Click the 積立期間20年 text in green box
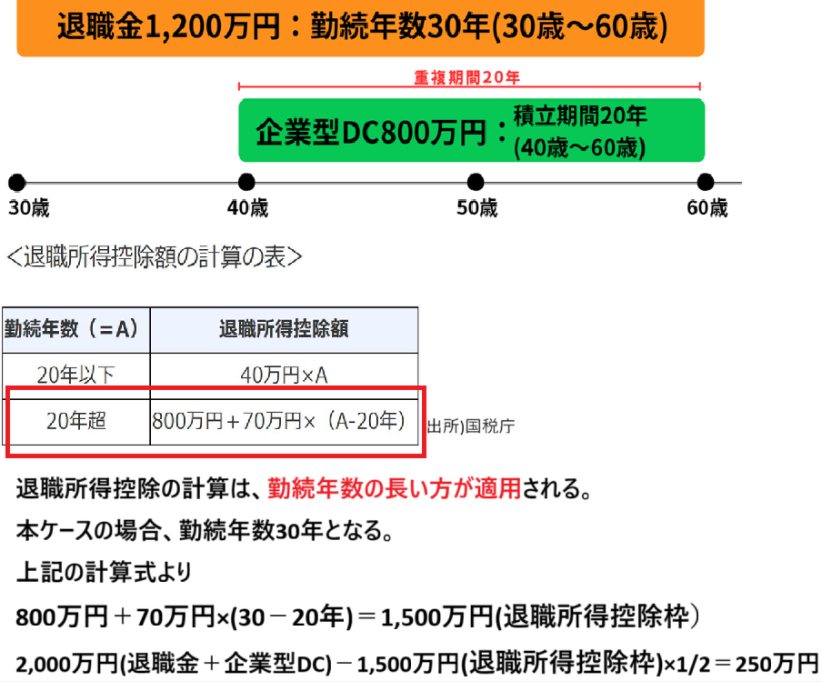Image resolution: width=822 pixels, height=682 pixels. pyautogui.click(x=580, y=116)
